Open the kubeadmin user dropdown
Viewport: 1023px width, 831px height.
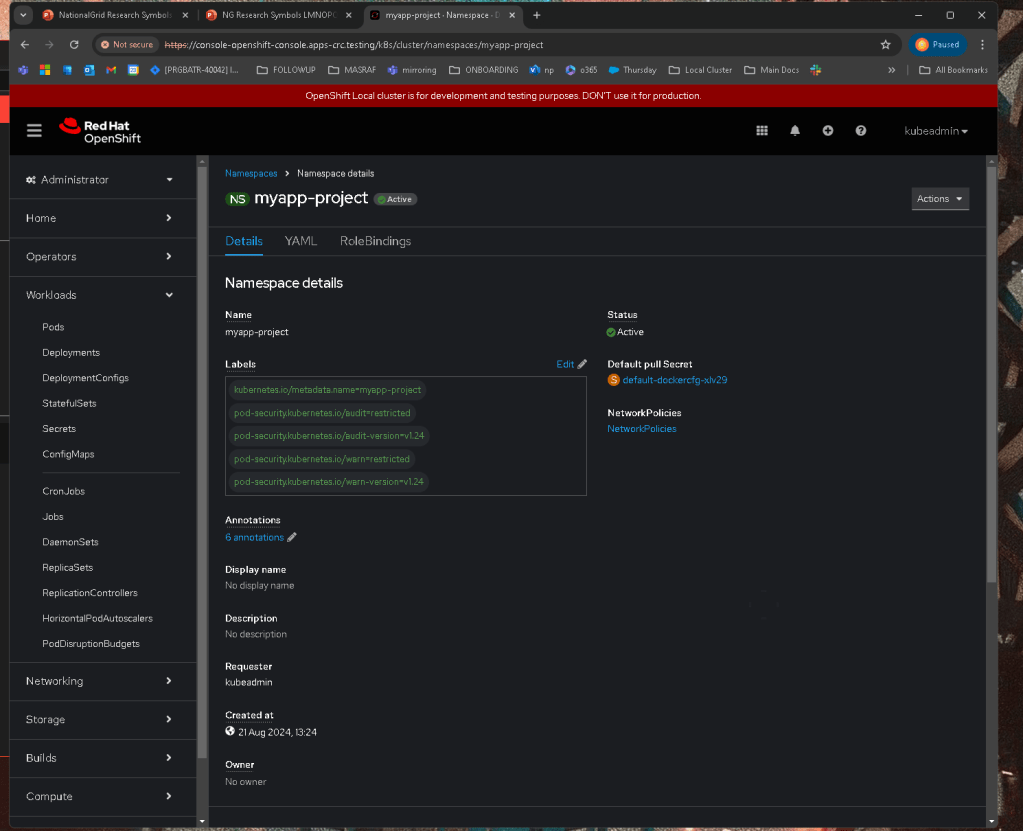(x=936, y=131)
